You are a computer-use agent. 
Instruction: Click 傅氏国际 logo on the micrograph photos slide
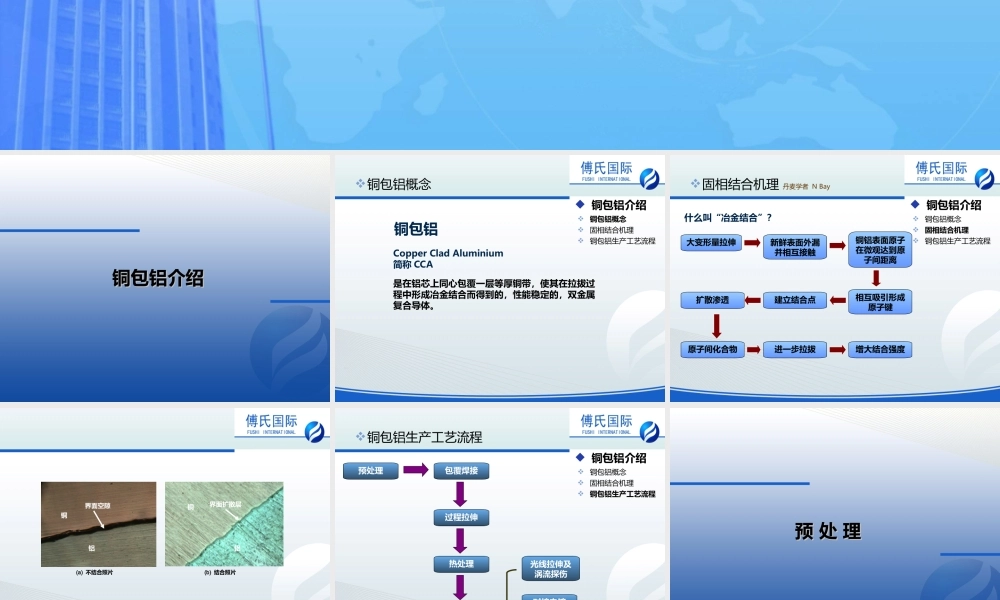click(x=283, y=426)
